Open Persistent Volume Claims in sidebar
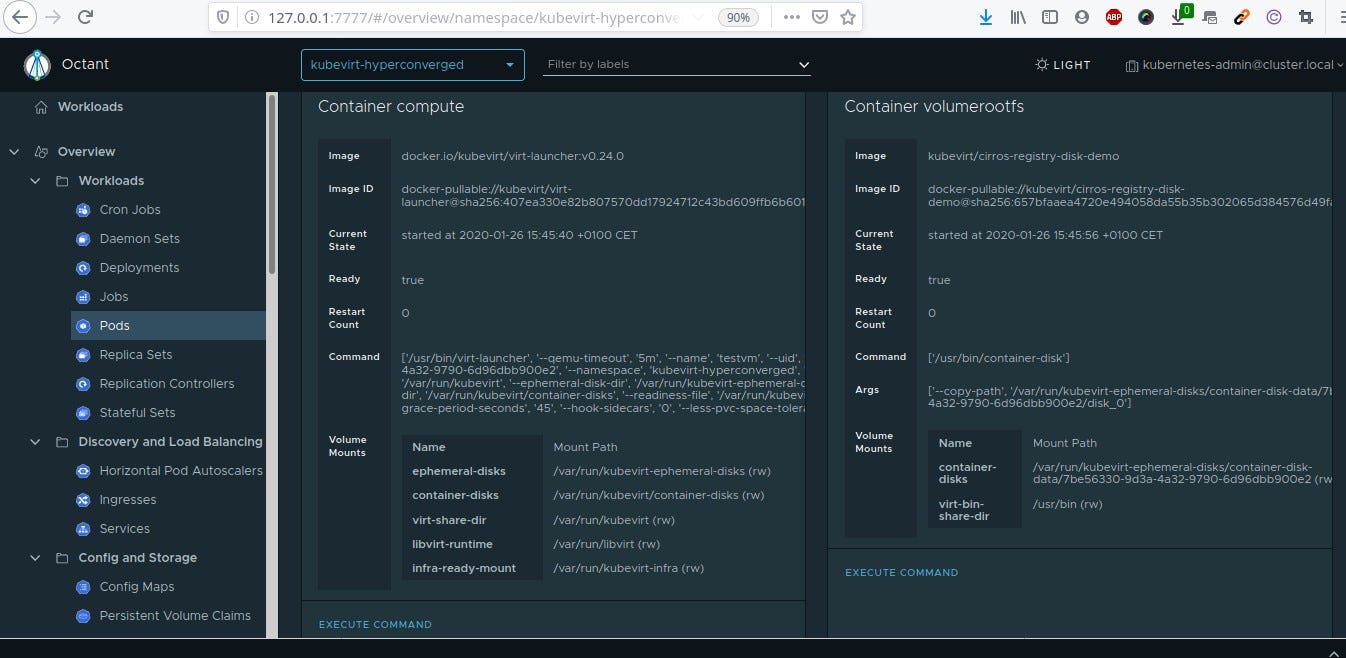This screenshot has width=1346, height=658. click(x=175, y=616)
